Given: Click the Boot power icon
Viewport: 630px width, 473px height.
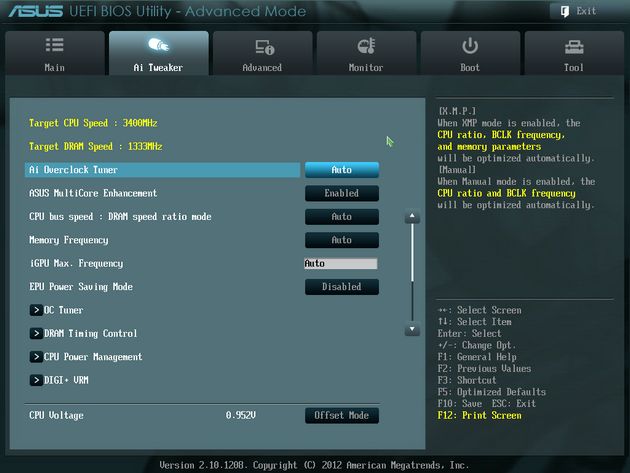Looking at the screenshot, I should [x=470, y=46].
